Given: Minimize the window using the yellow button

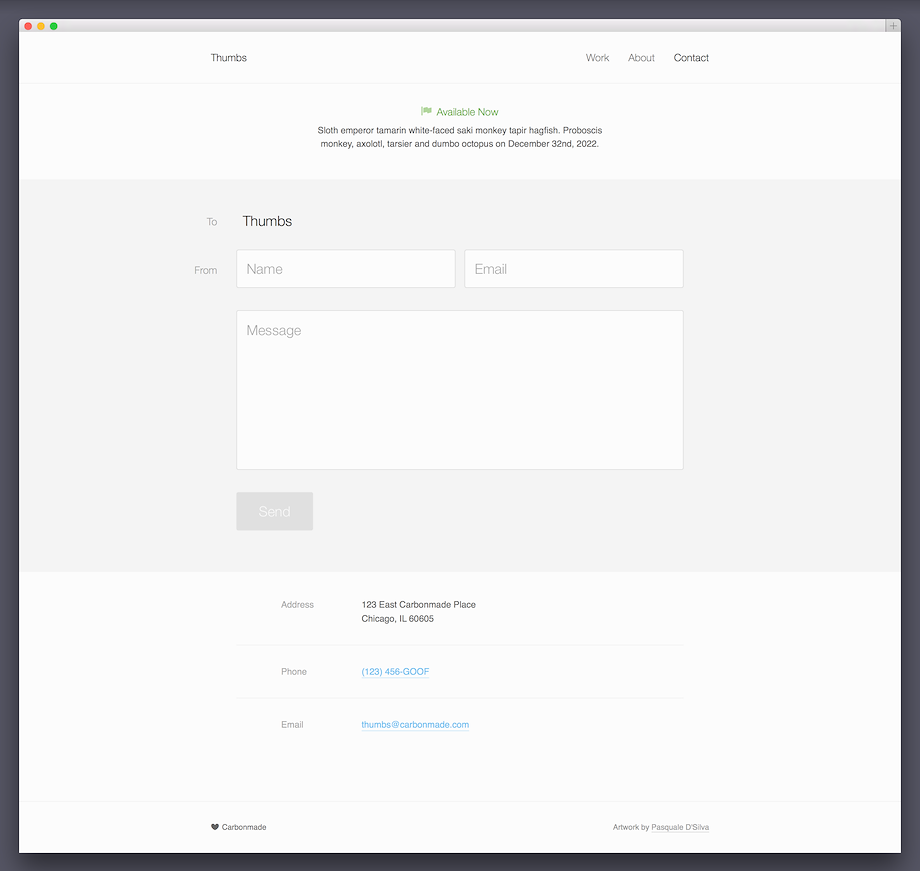Looking at the screenshot, I should coord(41,26).
